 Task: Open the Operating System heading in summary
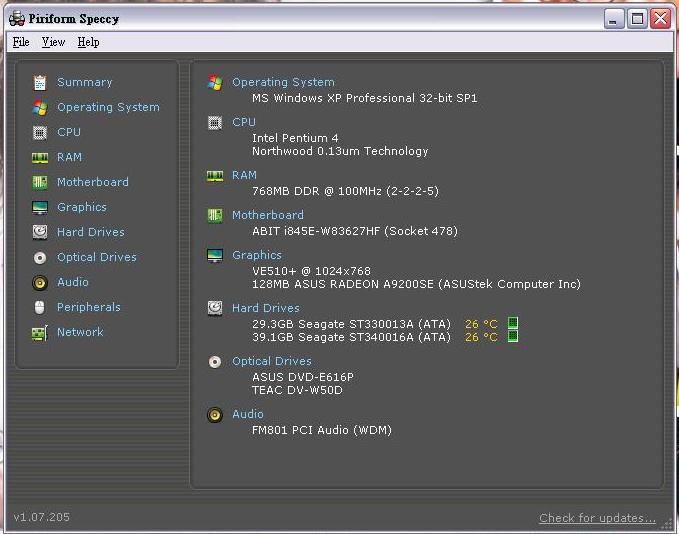point(283,82)
